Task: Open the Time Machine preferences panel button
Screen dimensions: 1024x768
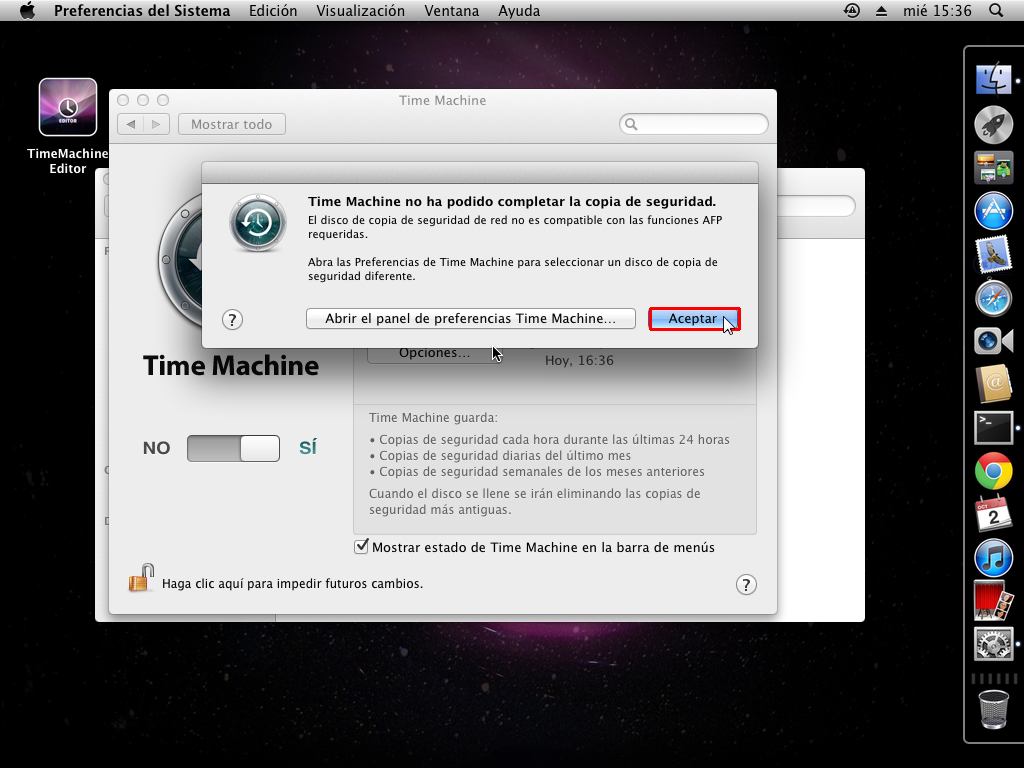Action: coord(470,319)
